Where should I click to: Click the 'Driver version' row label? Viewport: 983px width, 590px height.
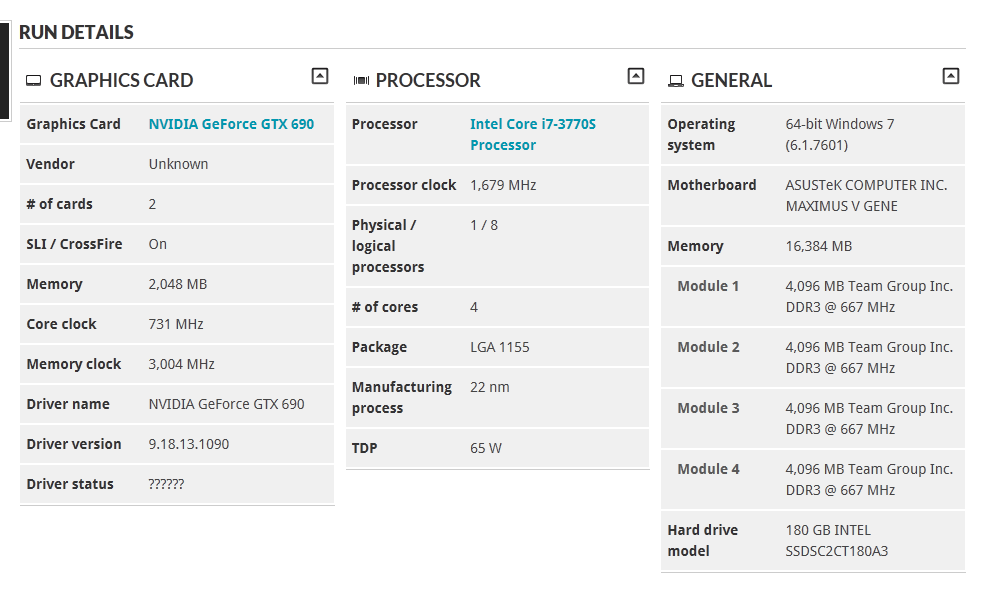coord(74,445)
